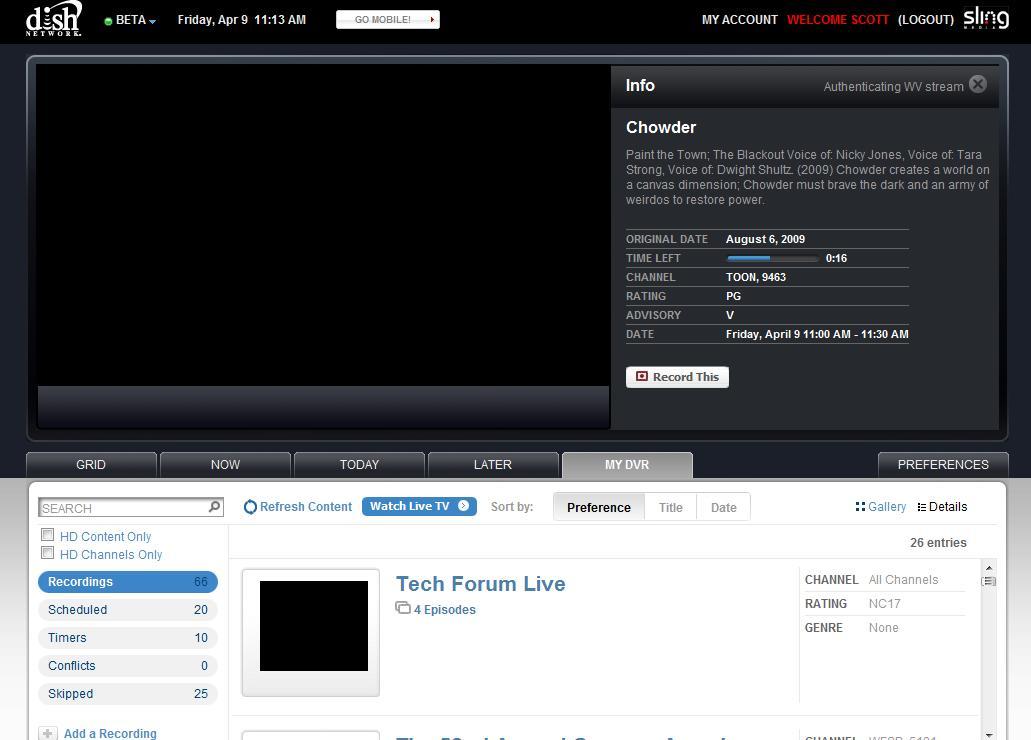The image size is (1031, 740).
Task: Enable the HD Channels Only checkbox
Action: [47, 553]
